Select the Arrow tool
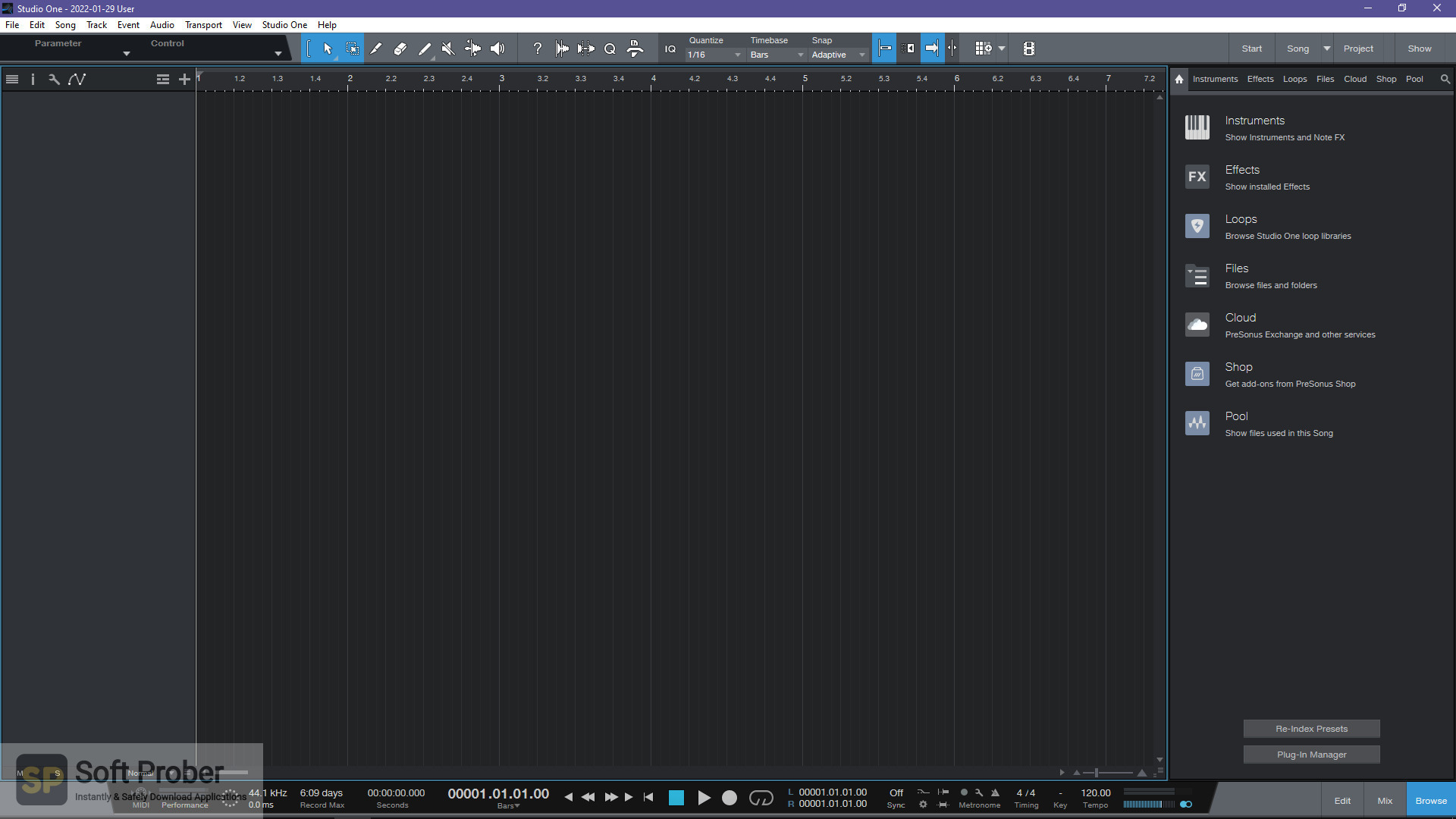1456x819 pixels. tap(328, 49)
